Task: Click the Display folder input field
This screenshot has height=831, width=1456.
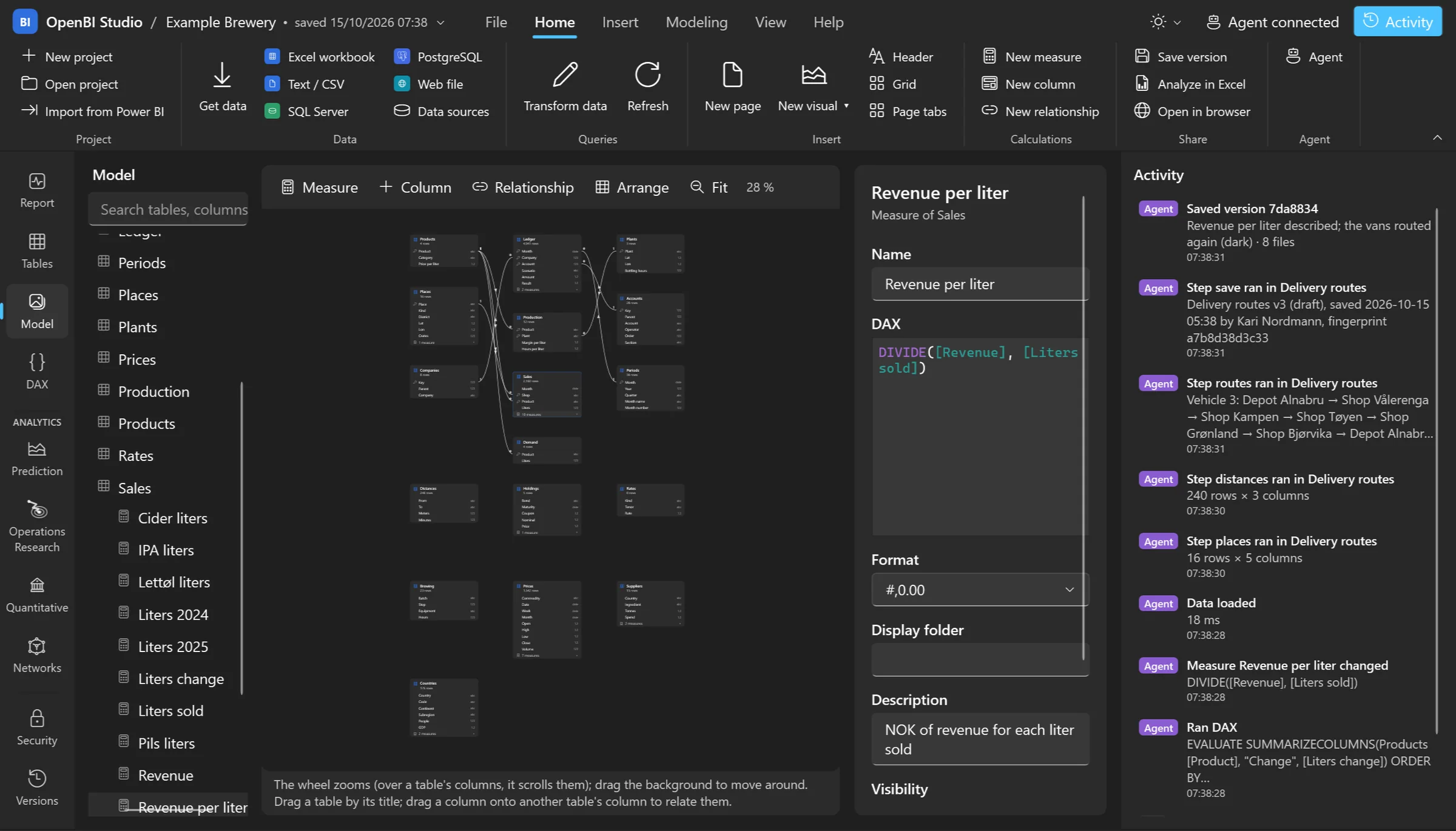Action: pyautogui.click(x=980, y=659)
